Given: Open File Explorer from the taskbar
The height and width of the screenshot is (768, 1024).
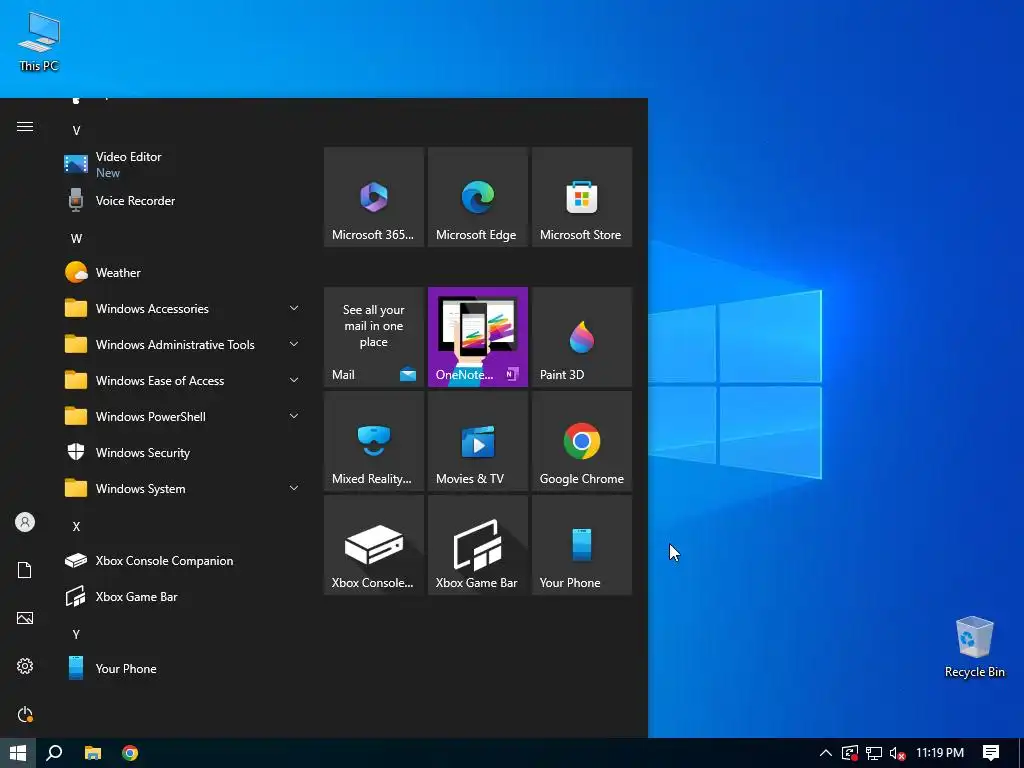Looking at the screenshot, I should click(x=93, y=753).
